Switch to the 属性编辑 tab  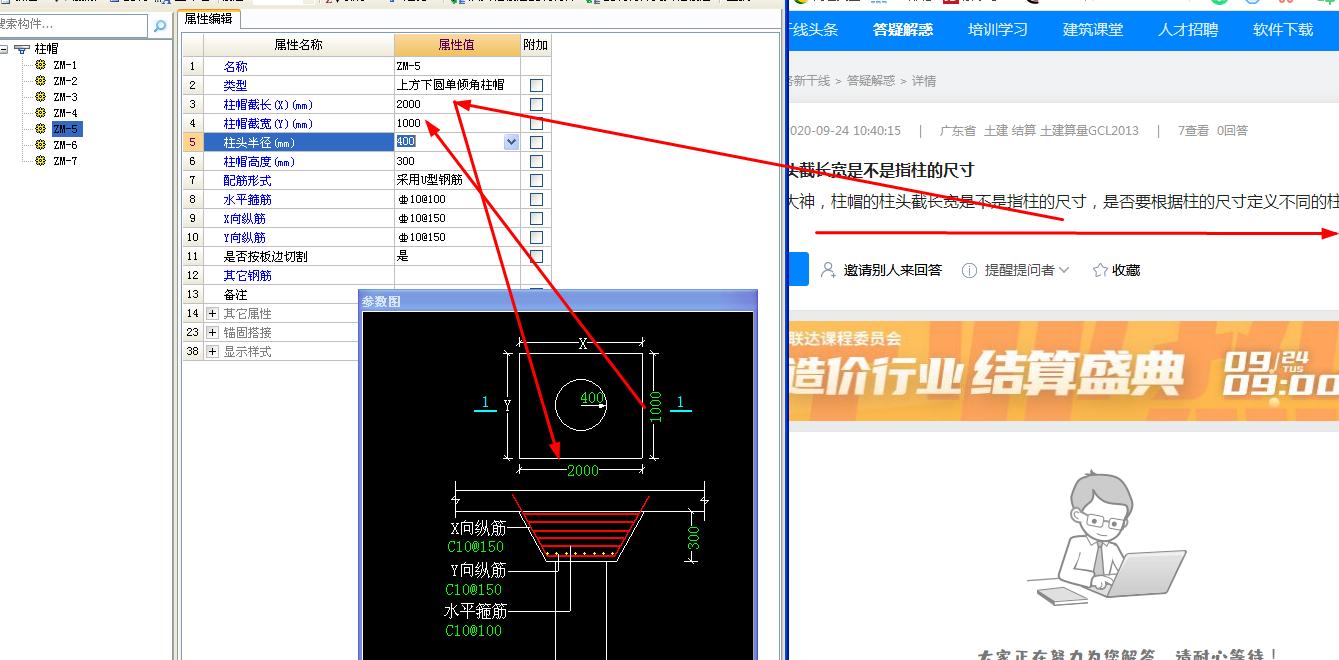pyautogui.click(x=209, y=18)
